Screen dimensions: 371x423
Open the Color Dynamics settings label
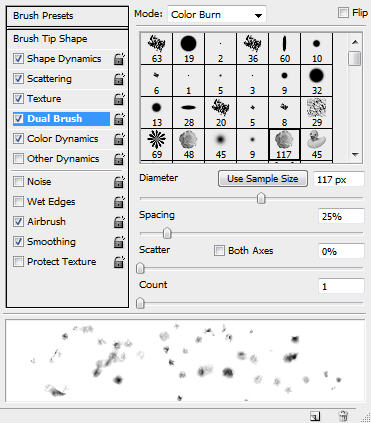[x=63, y=139]
